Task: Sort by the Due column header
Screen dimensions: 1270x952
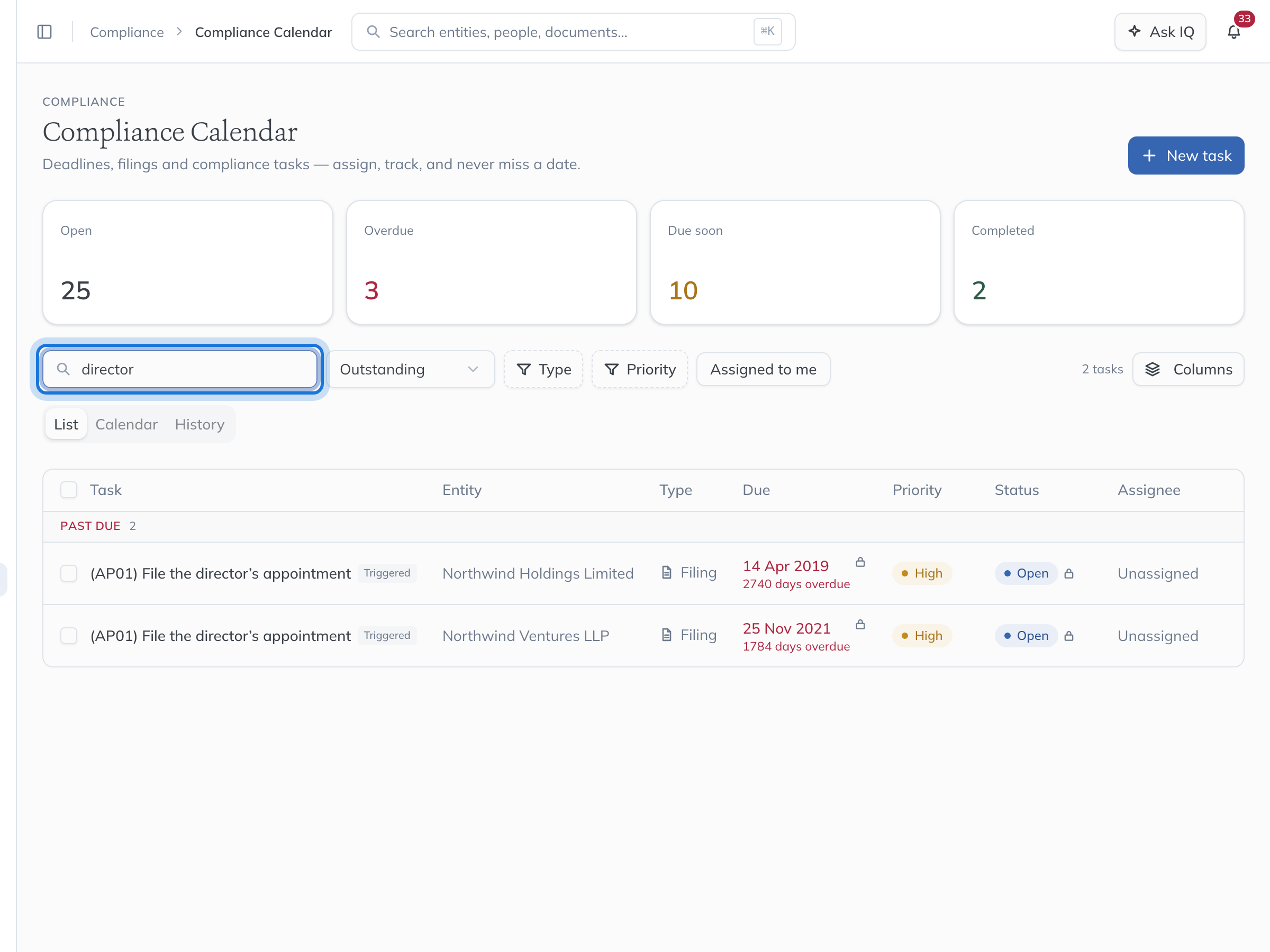Action: 756,490
